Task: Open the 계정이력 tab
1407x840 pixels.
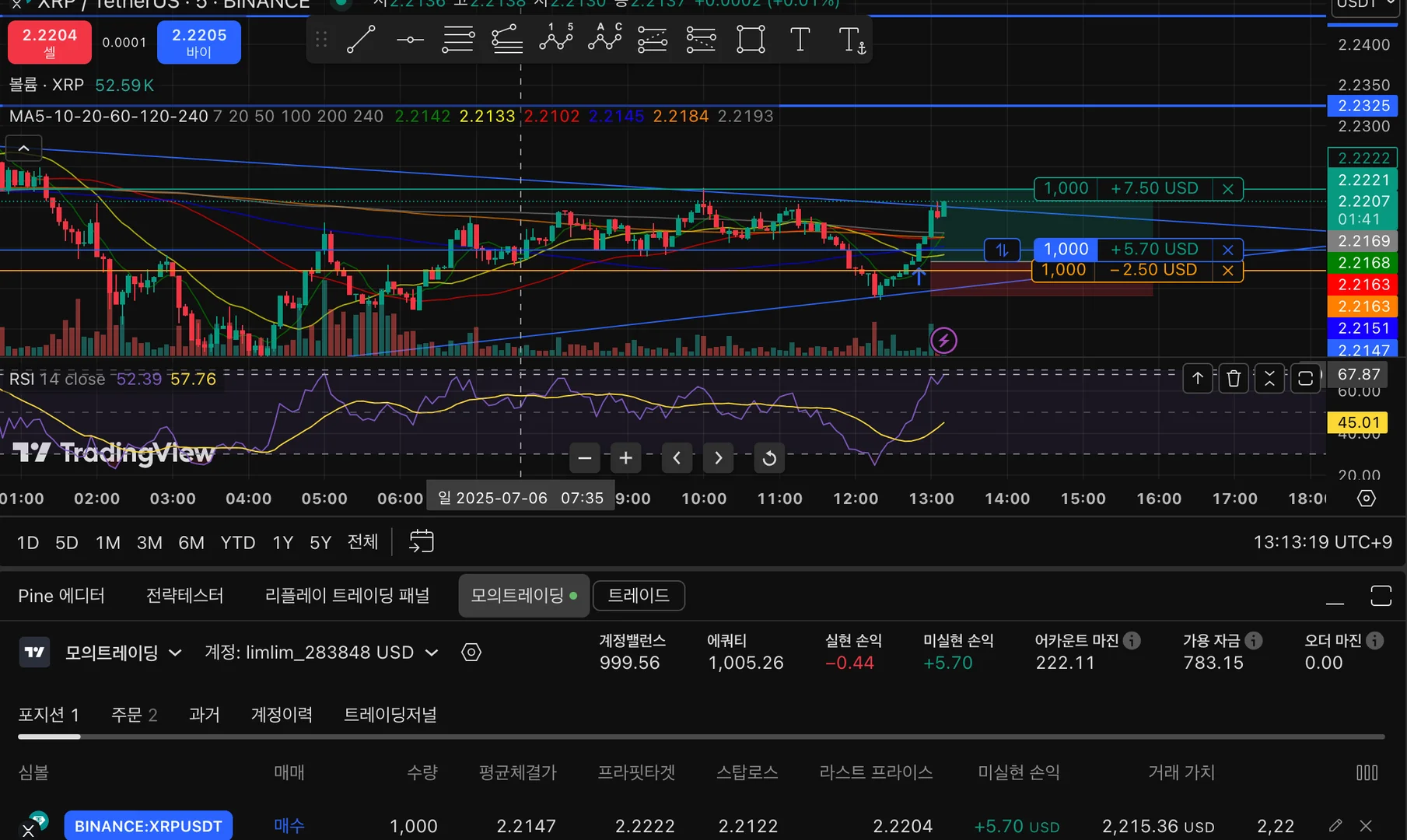Action: click(x=282, y=715)
